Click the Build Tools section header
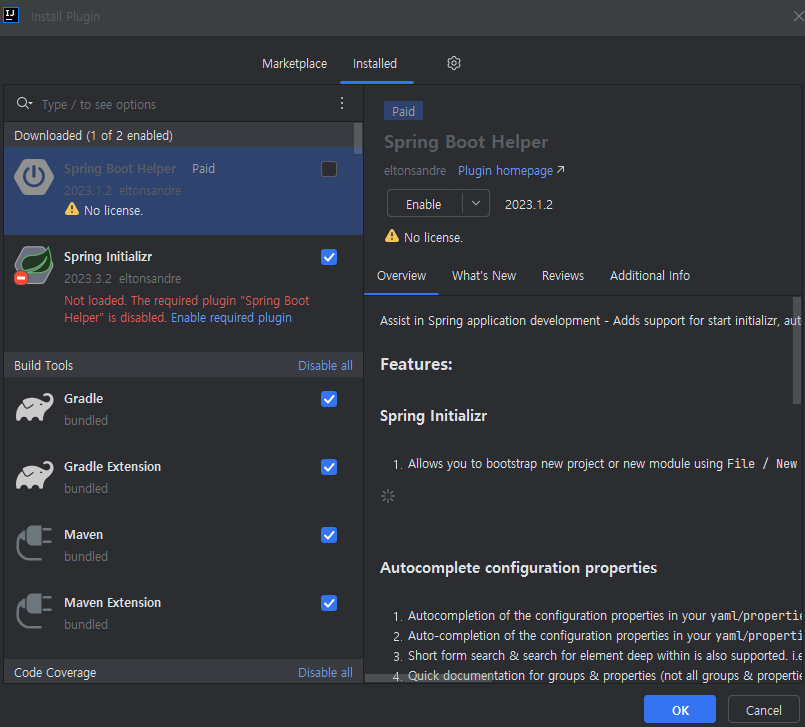 [44, 366]
